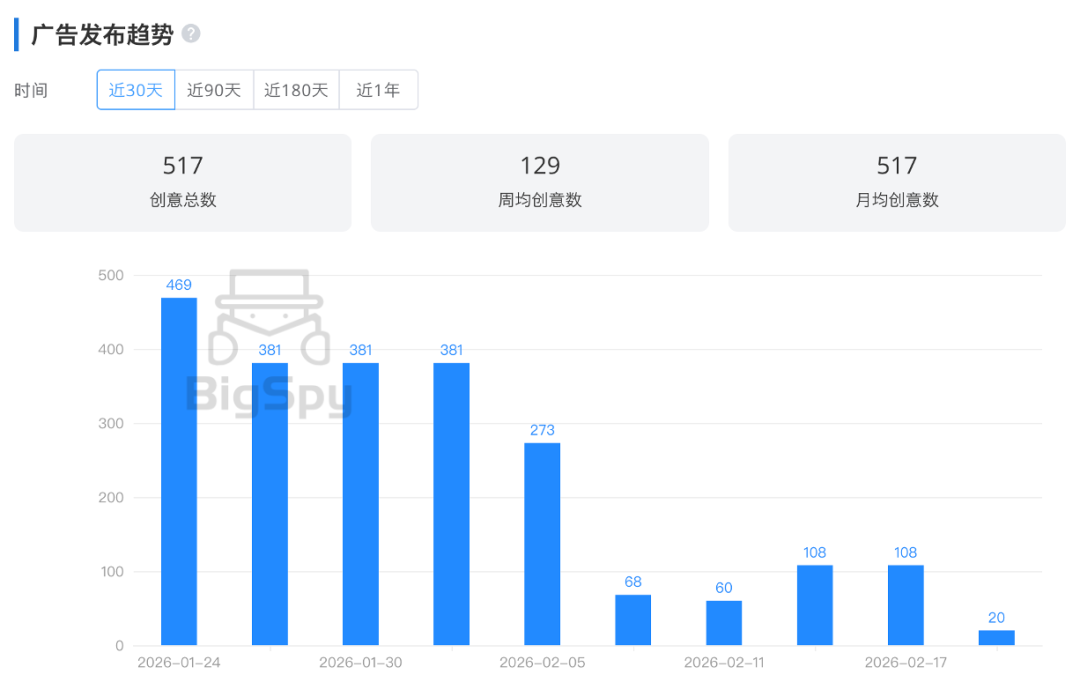Viewport: 1080px width, 682px height.
Task: Select the 周均创意数 card showing 129
Action: (539, 182)
